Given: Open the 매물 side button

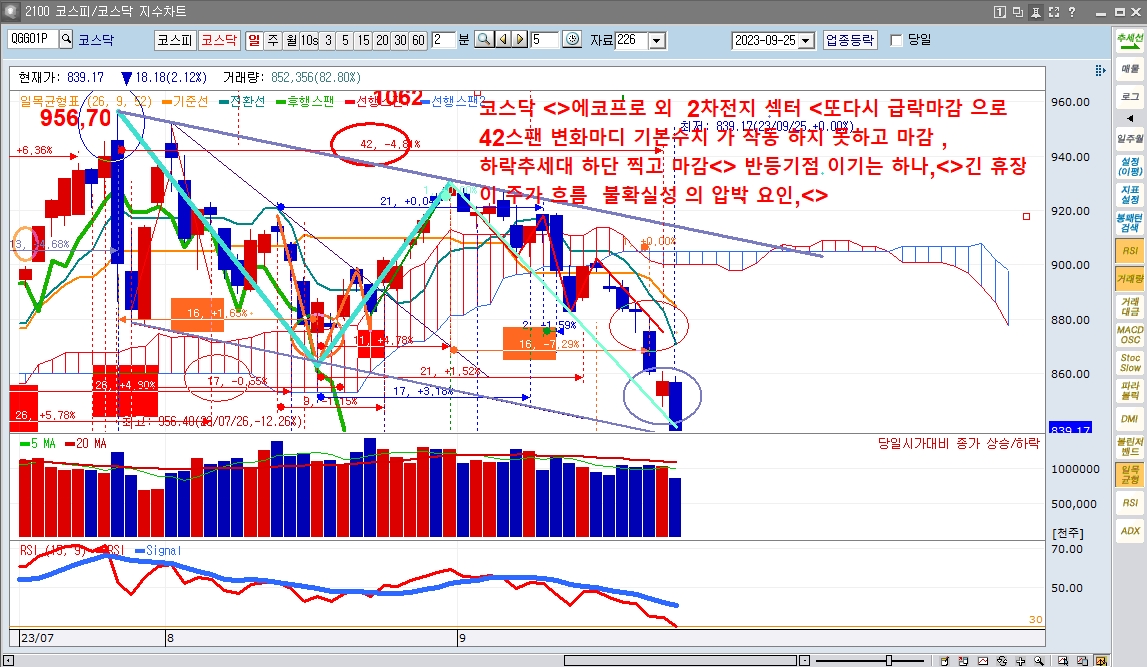Looking at the screenshot, I should point(1130,69).
